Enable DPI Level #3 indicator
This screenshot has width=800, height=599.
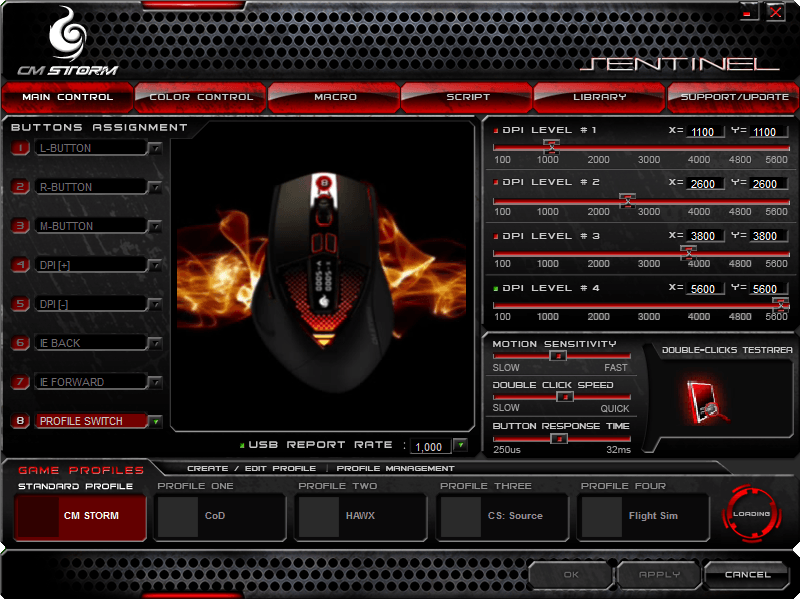[x=495, y=236]
